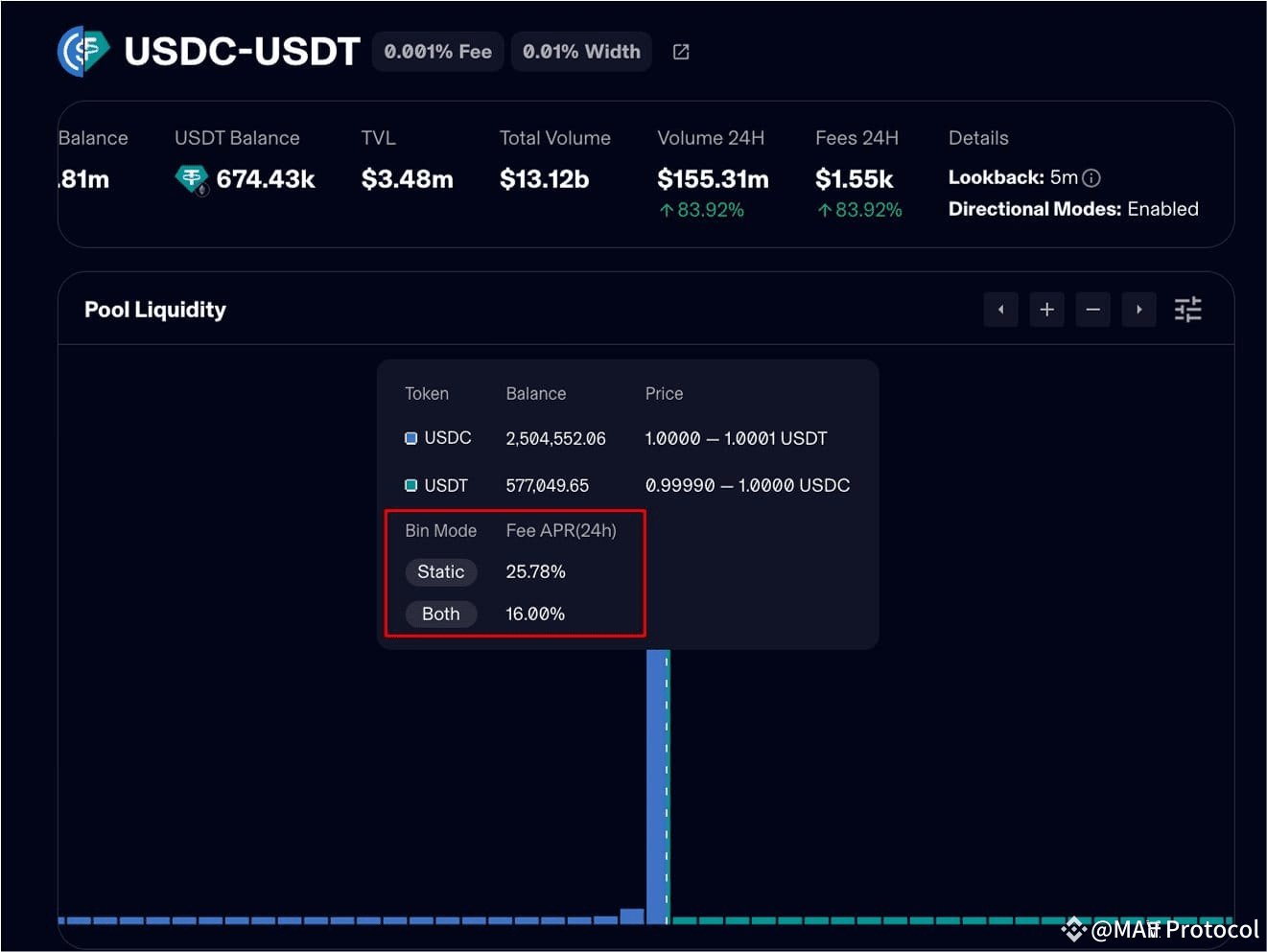Click the USDT Tether token icon
Viewport: 1267px width, 952px height.
[x=192, y=179]
